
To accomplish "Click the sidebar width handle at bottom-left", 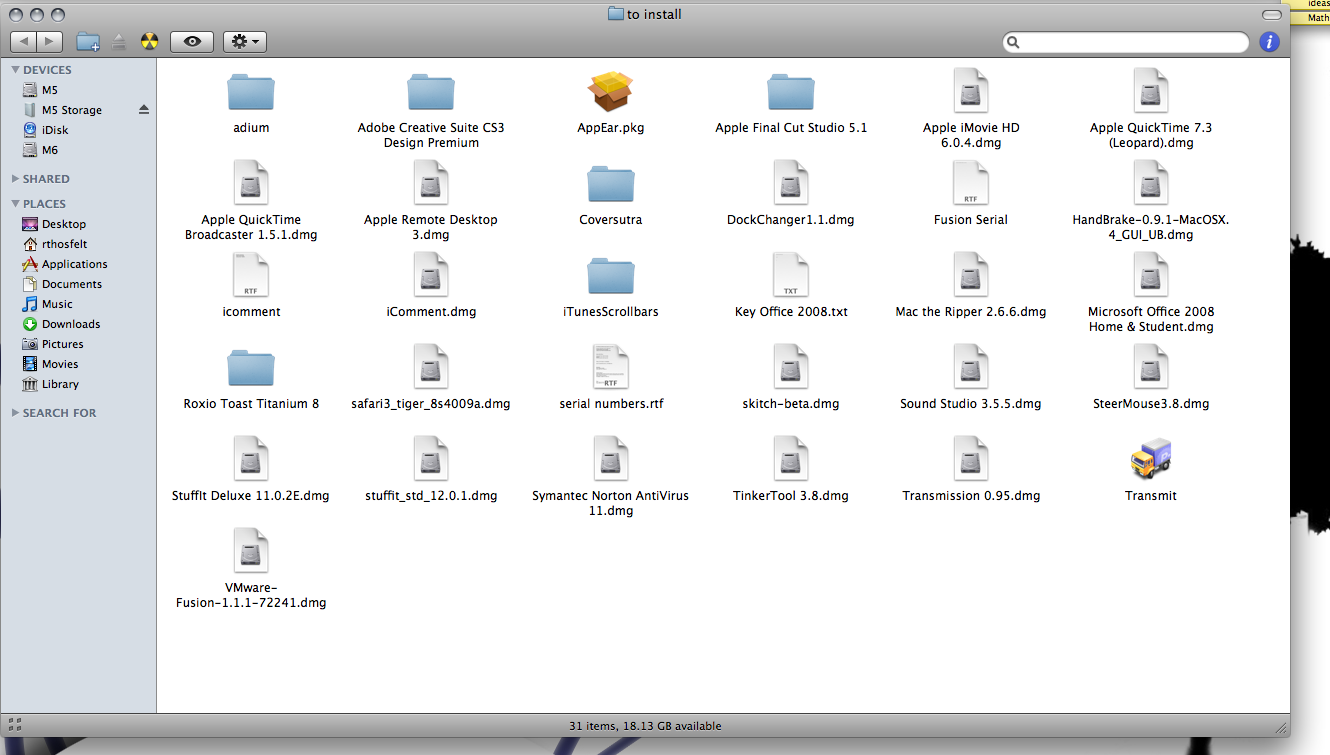I will (14, 725).
